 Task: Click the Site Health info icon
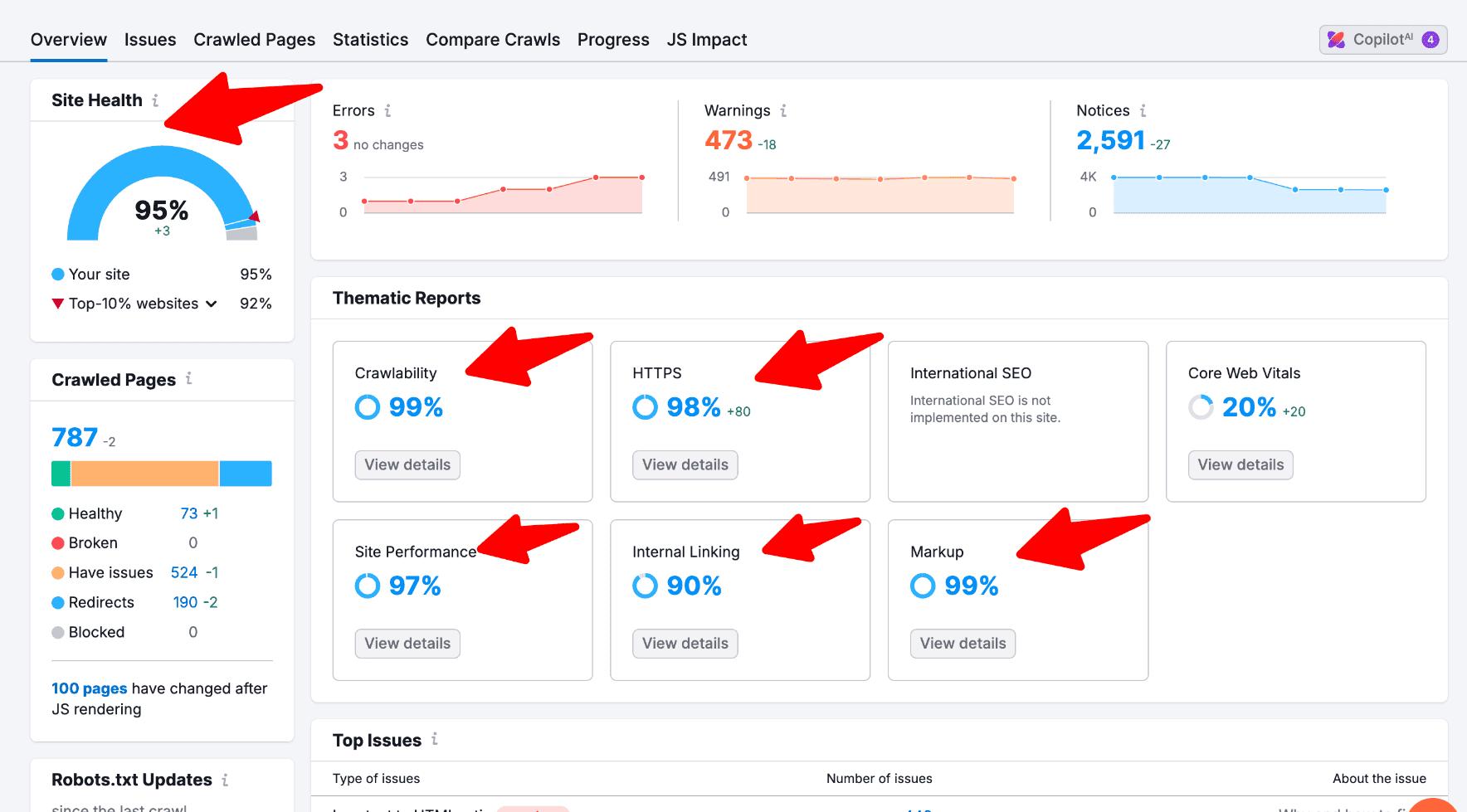[x=155, y=100]
